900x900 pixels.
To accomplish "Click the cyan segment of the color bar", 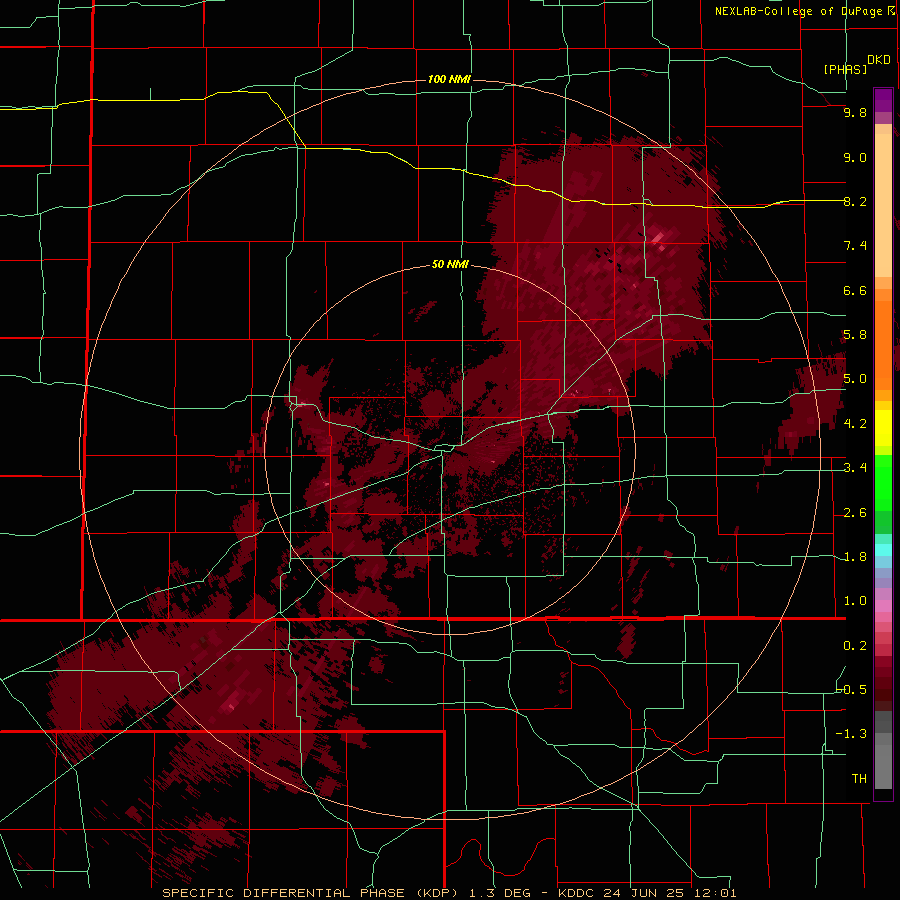I will [x=883, y=550].
